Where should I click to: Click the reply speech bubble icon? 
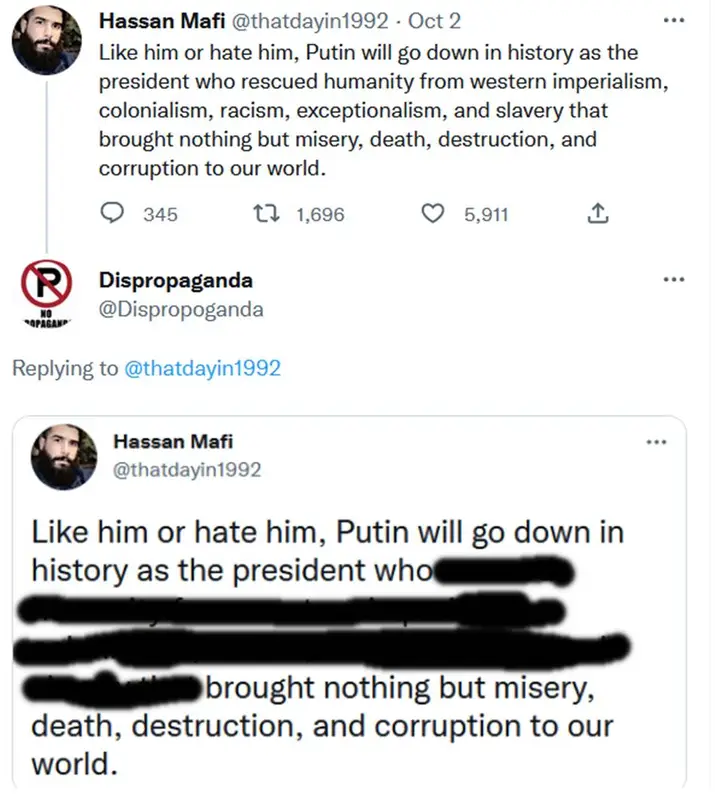tap(115, 213)
